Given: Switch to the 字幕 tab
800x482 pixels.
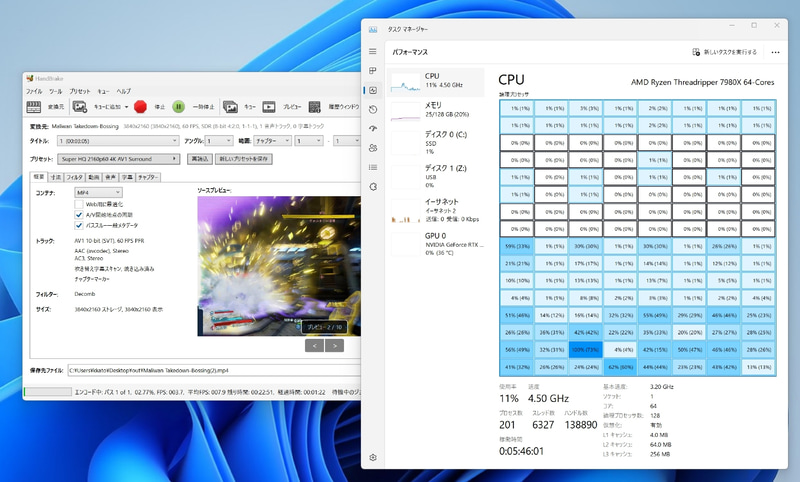Looking at the screenshot, I should coord(127,177).
